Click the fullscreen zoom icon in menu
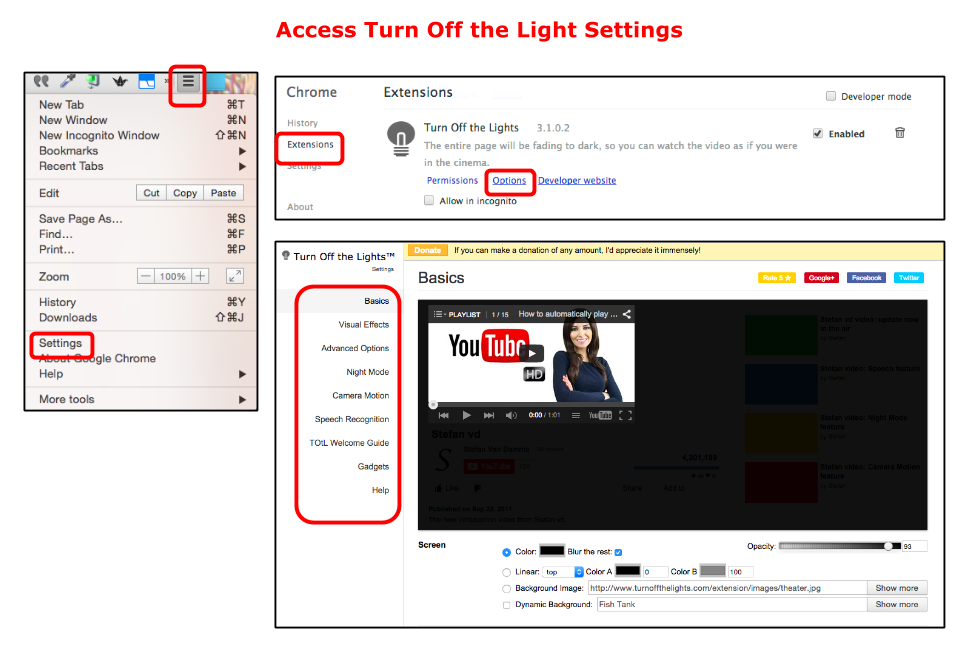 click(235, 276)
